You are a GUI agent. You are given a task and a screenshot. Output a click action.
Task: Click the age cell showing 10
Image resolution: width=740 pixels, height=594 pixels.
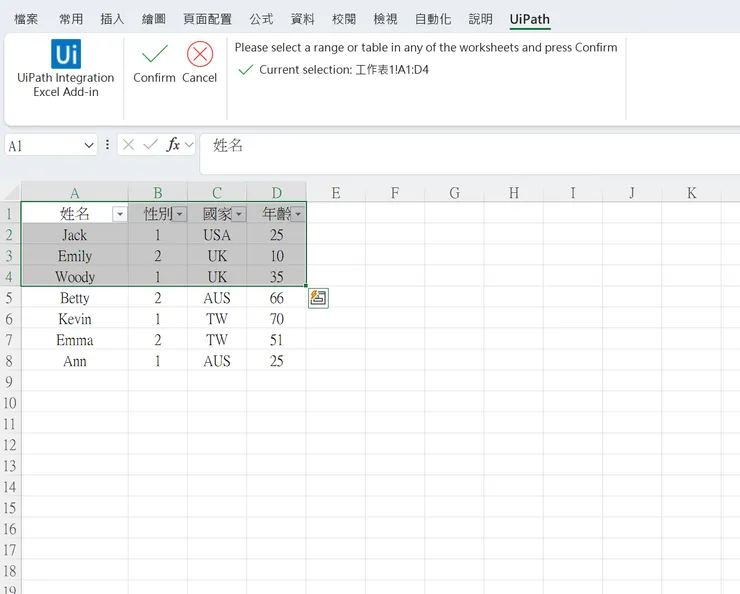[x=277, y=256]
